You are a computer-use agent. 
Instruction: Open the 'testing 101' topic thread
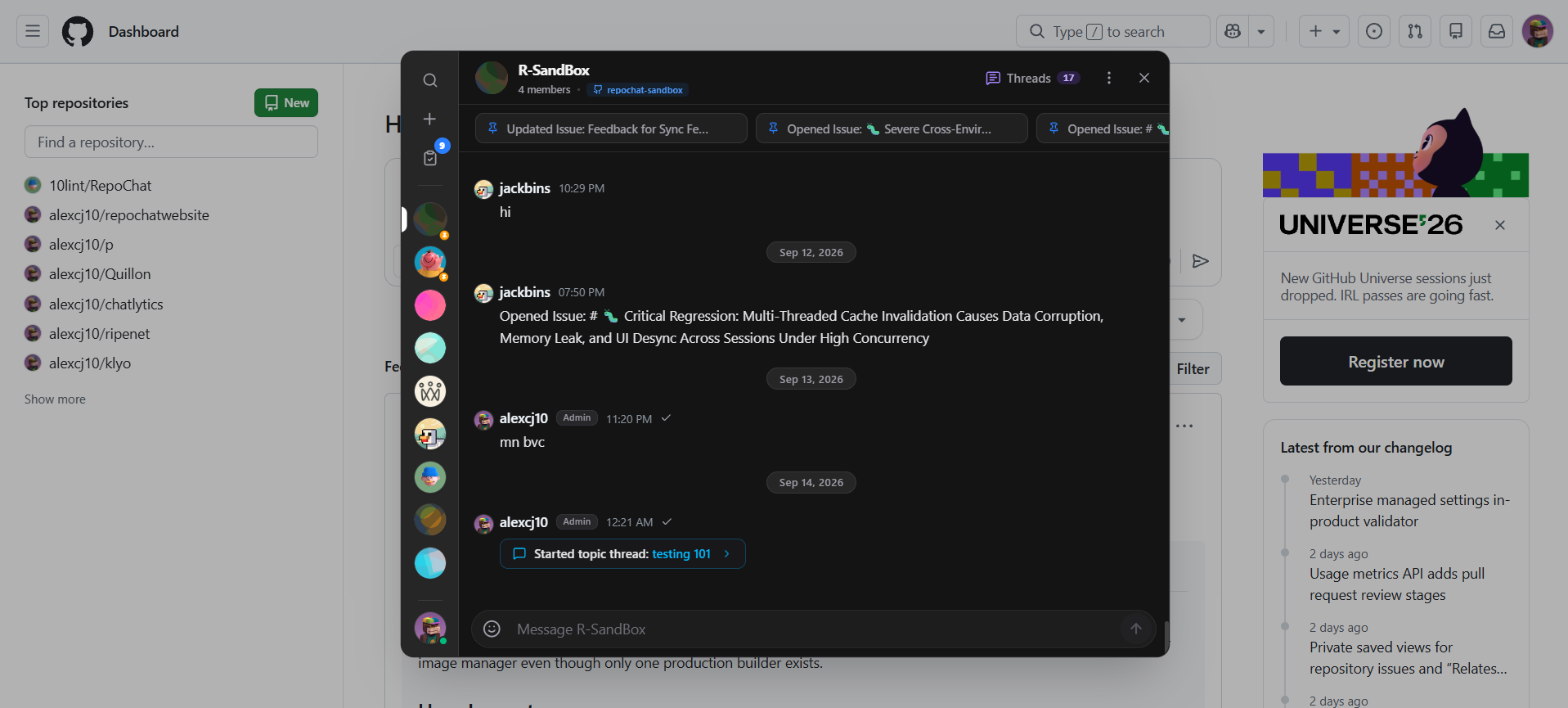pos(622,554)
